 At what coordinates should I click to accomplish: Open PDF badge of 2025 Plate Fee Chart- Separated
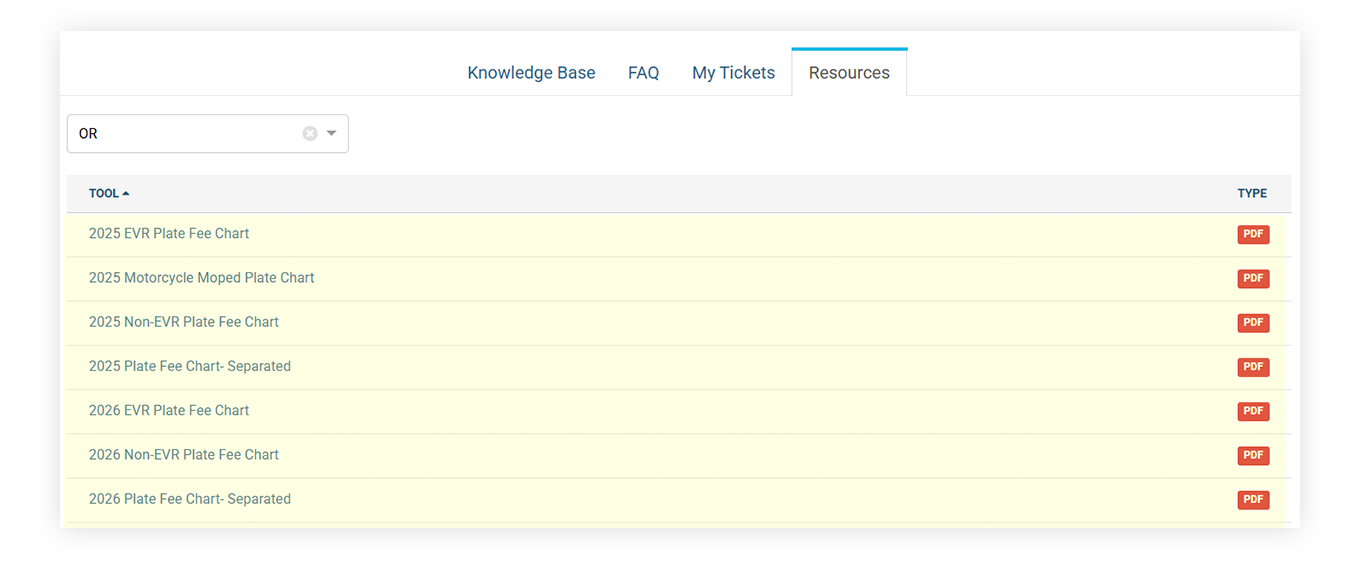1253,367
